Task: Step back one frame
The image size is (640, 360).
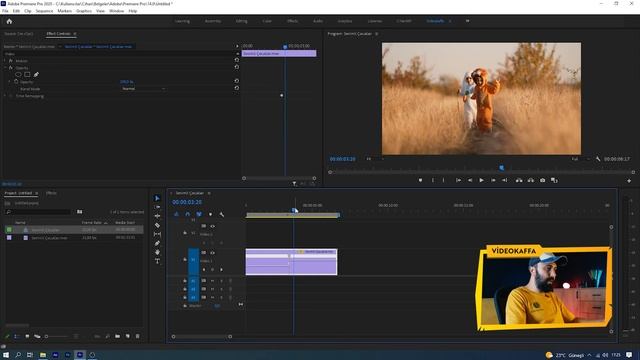Action: [470, 180]
